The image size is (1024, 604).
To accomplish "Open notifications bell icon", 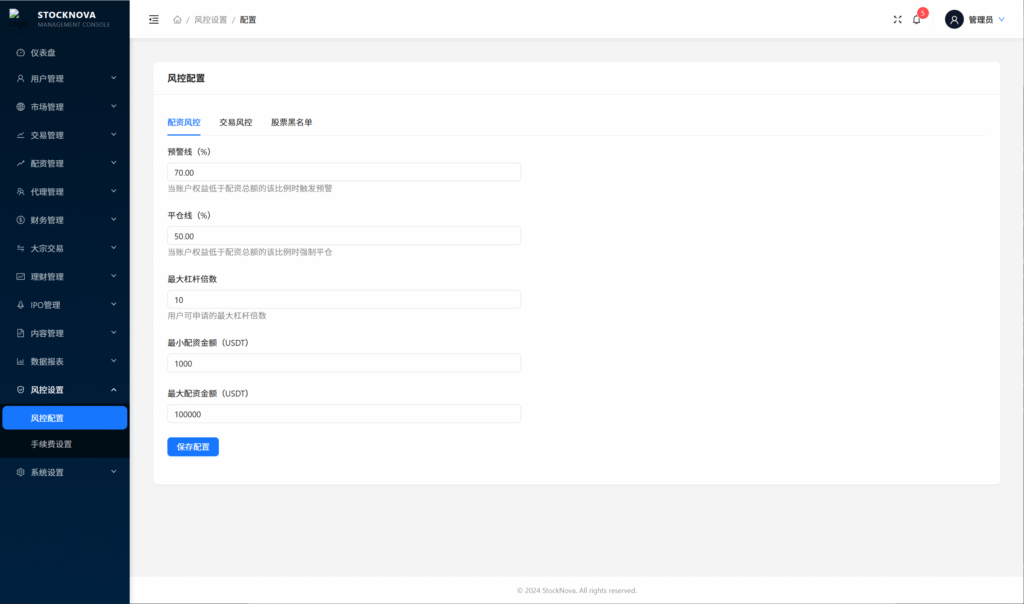I will coord(916,19).
